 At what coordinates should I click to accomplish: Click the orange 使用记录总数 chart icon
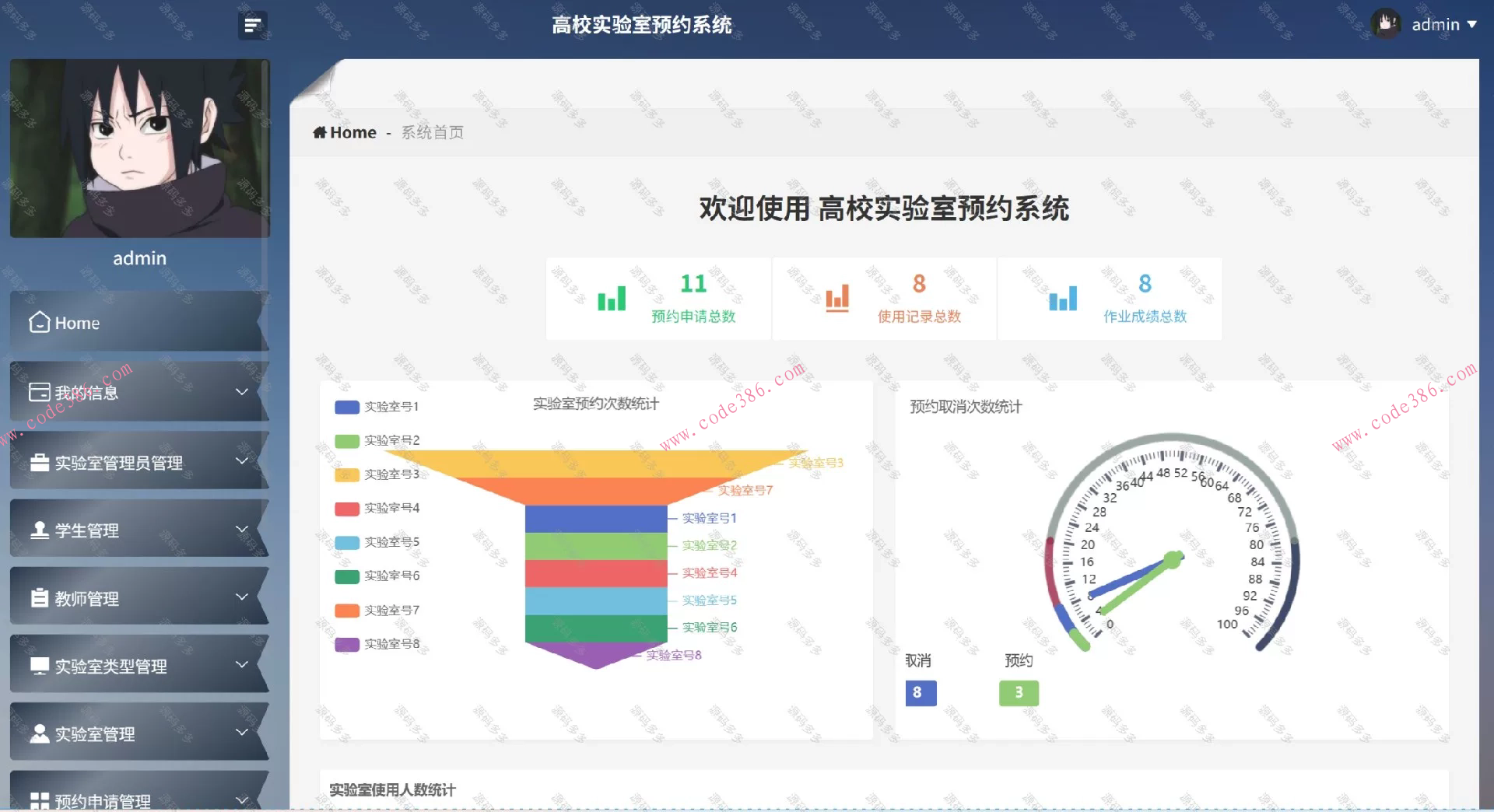tap(837, 299)
